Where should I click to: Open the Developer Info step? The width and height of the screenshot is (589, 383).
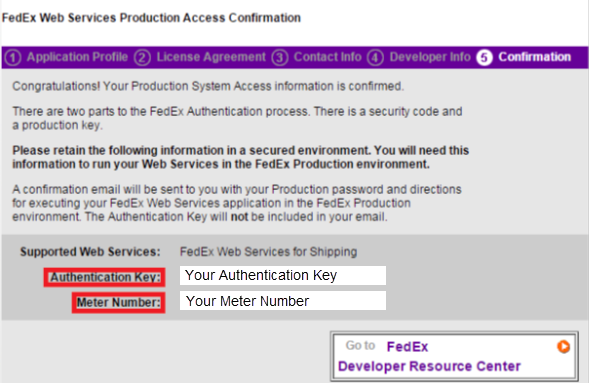pos(430,57)
